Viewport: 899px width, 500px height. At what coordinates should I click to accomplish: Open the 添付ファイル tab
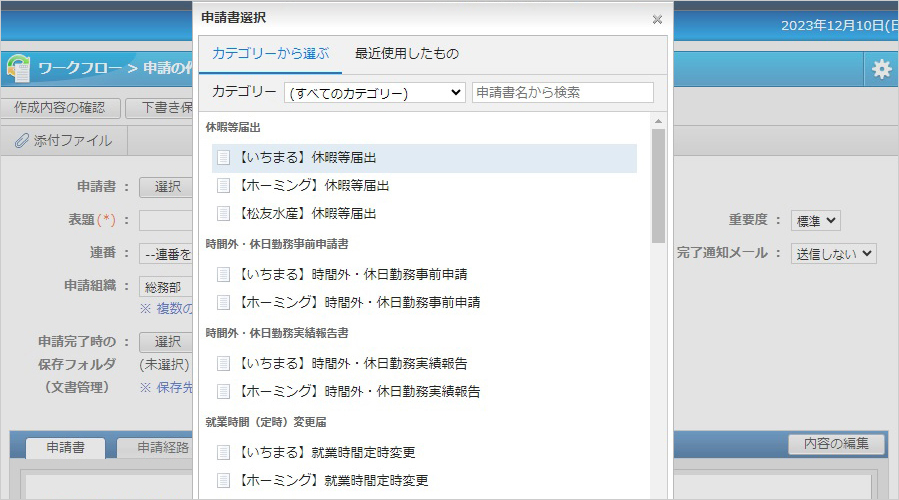64,140
